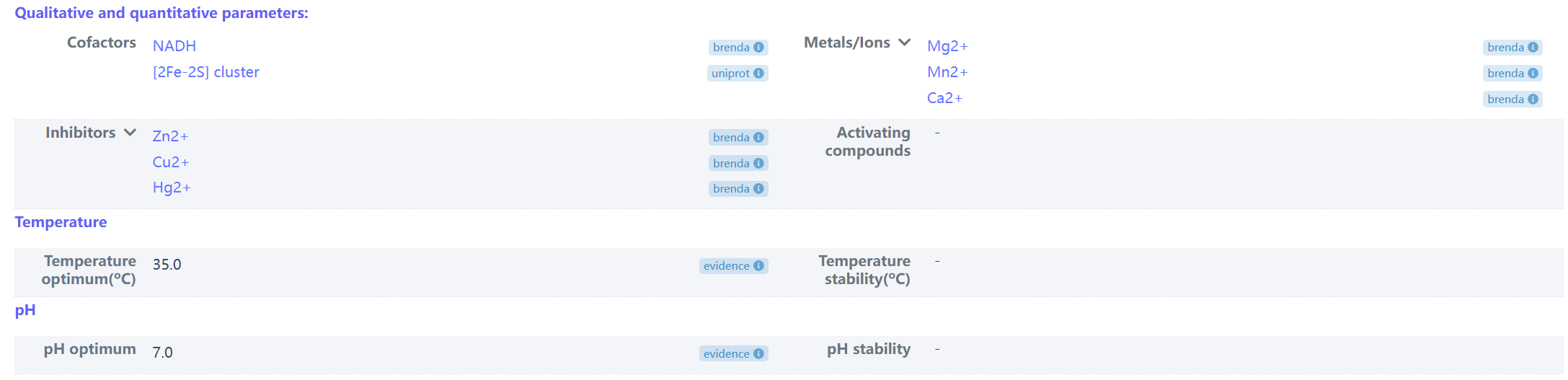This screenshot has height=380, width=1568.
Task: Open the Hg2+ inhibitor link
Action: coord(172,187)
